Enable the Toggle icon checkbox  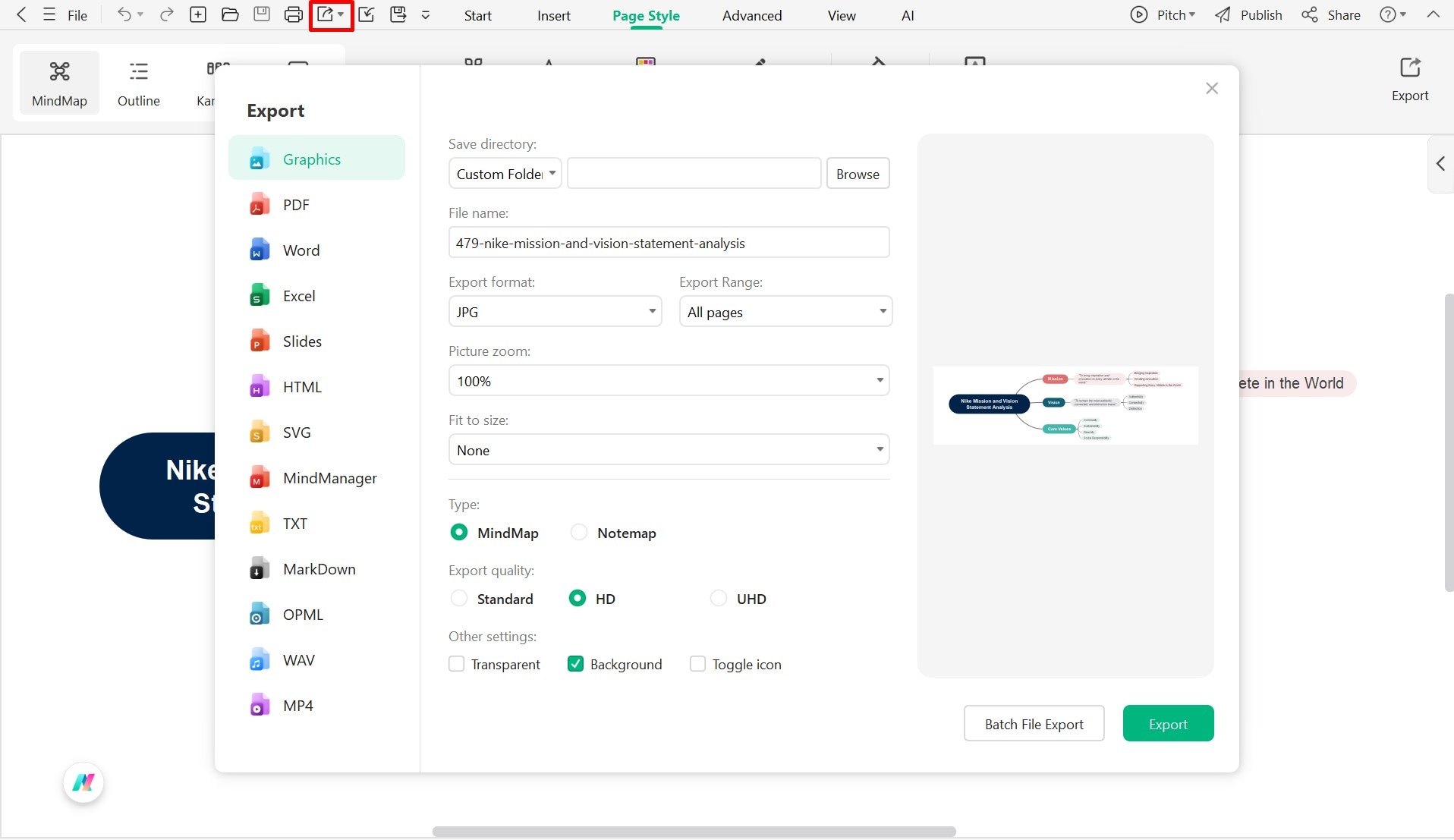point(697,665)
